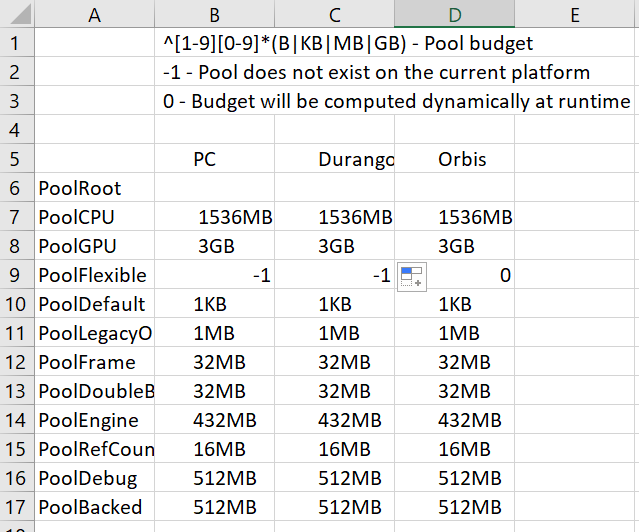Select row 10 header

[x=17, y=304]
